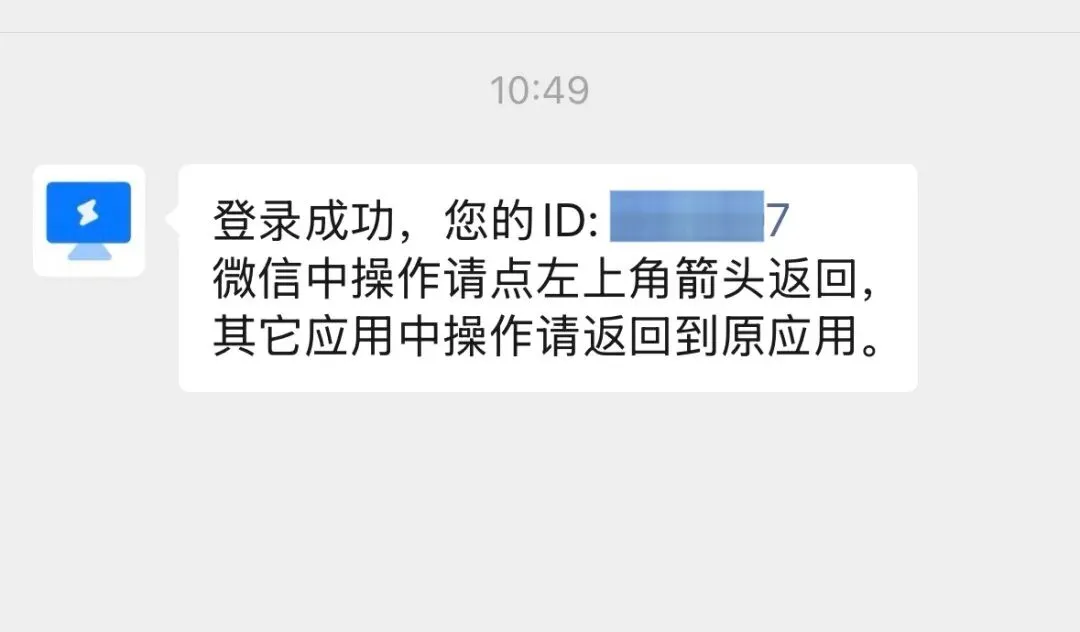Tap the 您的 ID: label
Viewport: 1080px width, 632px height.
click(521, 221)
